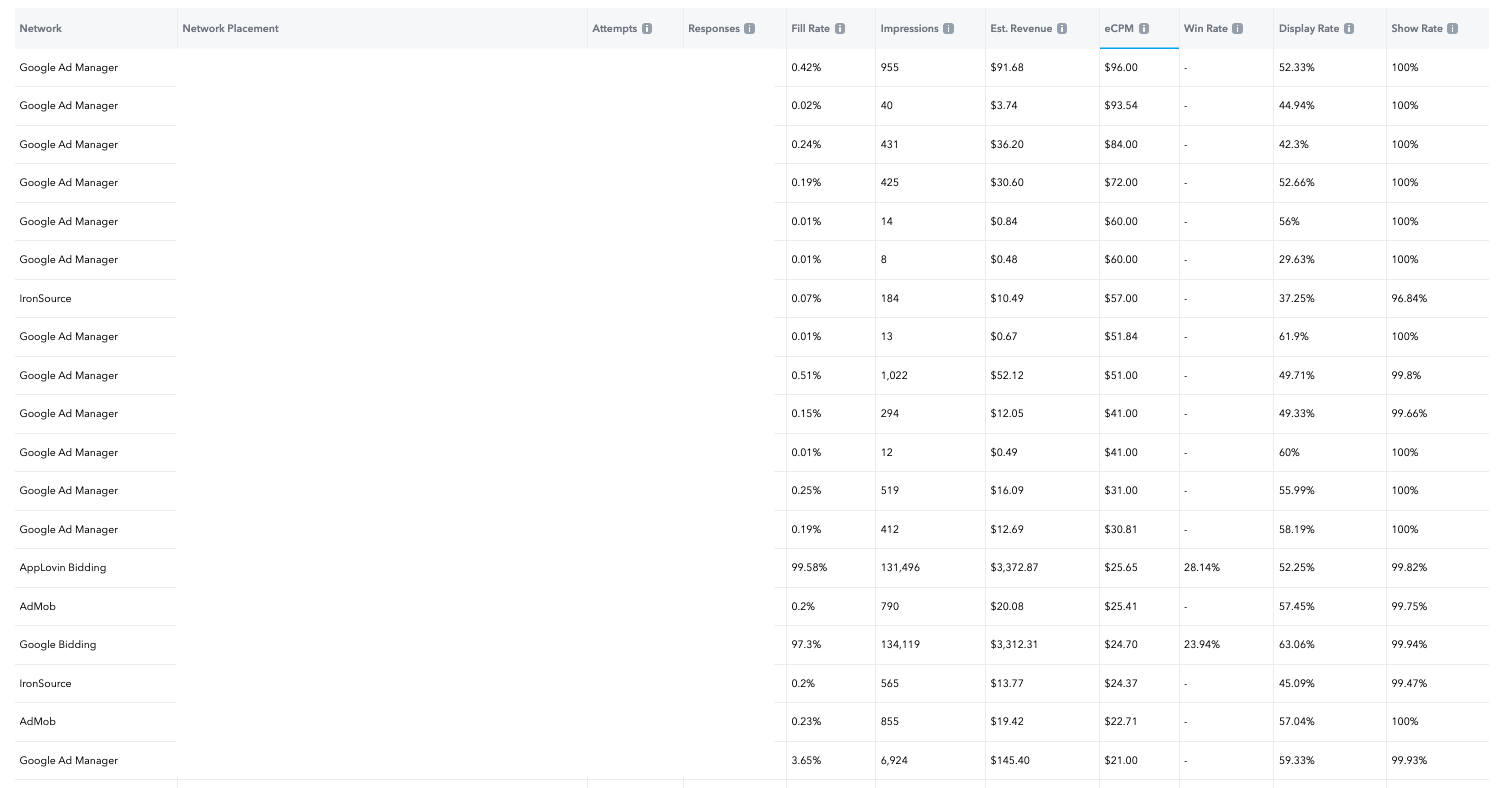
Task: Click the top Google Ad Manager entry
Action: coord(68,67)
